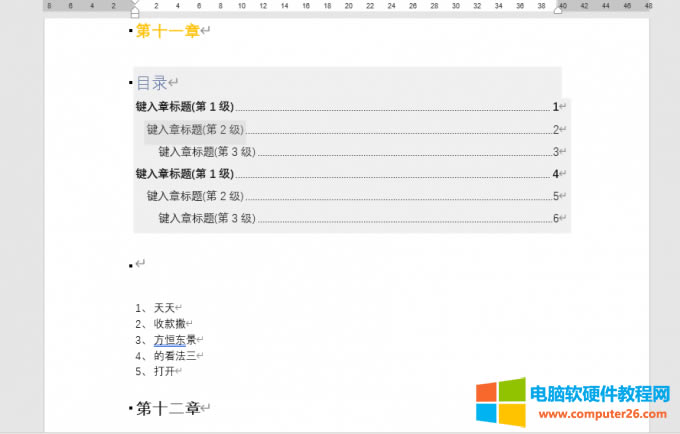
Task: Click the right indent marker on the ruler
Action: pos(558,11)
